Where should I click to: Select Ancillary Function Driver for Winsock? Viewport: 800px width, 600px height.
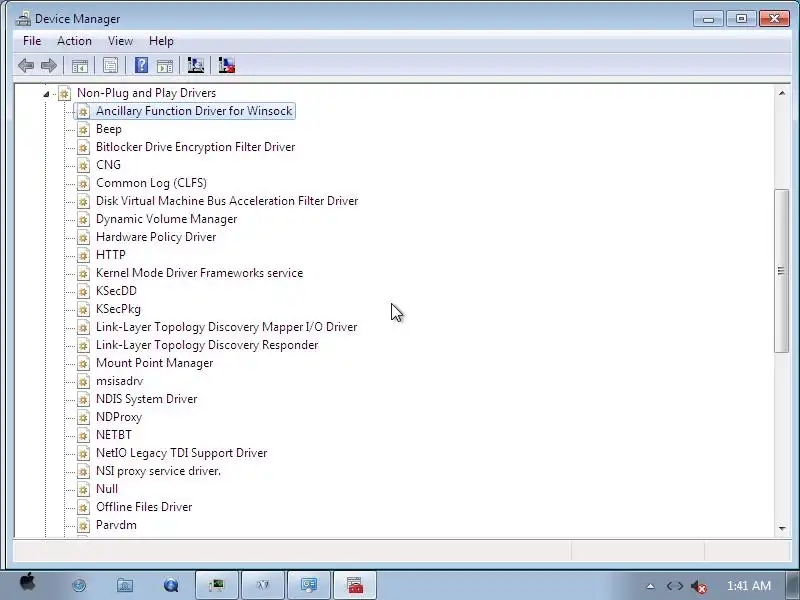(194, 111)
